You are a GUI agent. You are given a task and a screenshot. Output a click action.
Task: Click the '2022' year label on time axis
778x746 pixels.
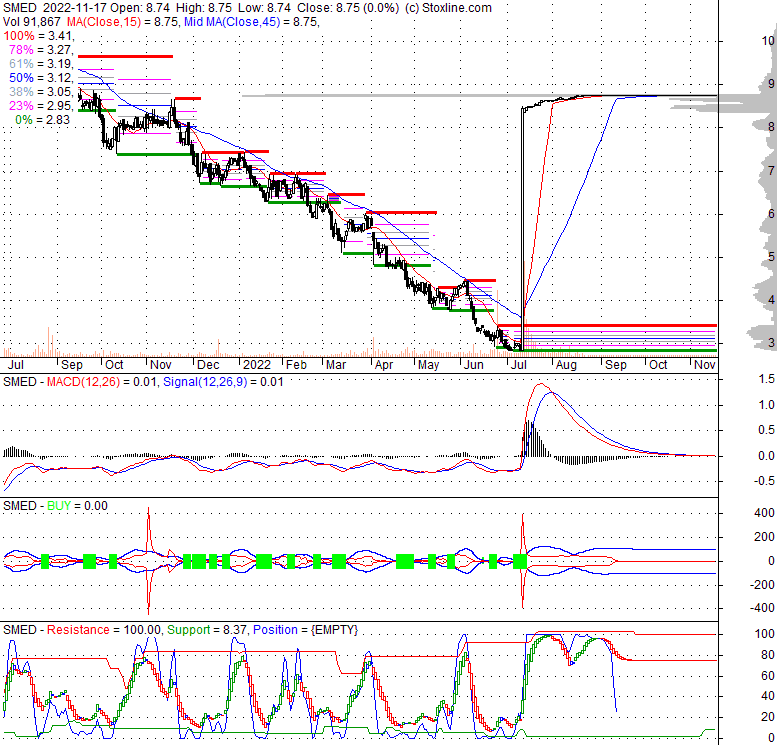pos(257,365)
